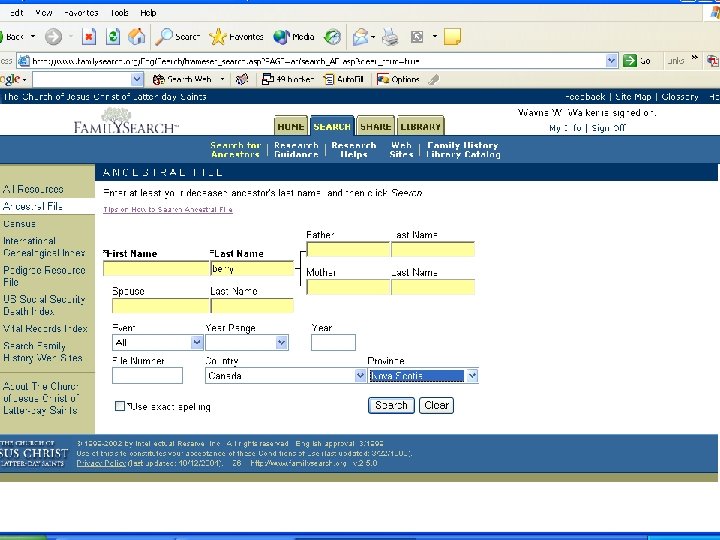Click the AutoFill toolbar button
This screenshot has width=720, height=540.
pos(344,79)
